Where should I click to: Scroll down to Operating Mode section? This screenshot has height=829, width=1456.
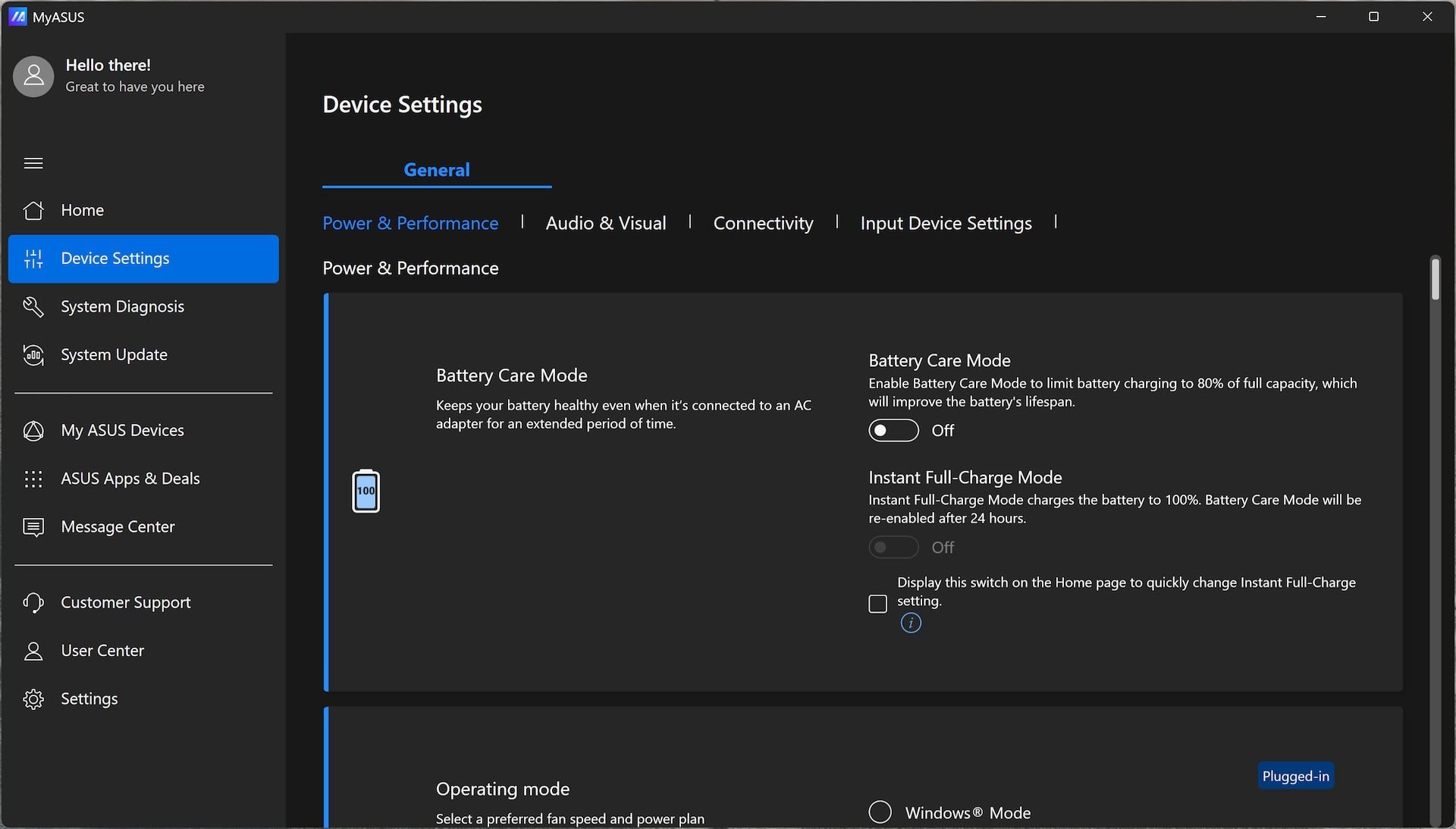[x=502, y=788]
